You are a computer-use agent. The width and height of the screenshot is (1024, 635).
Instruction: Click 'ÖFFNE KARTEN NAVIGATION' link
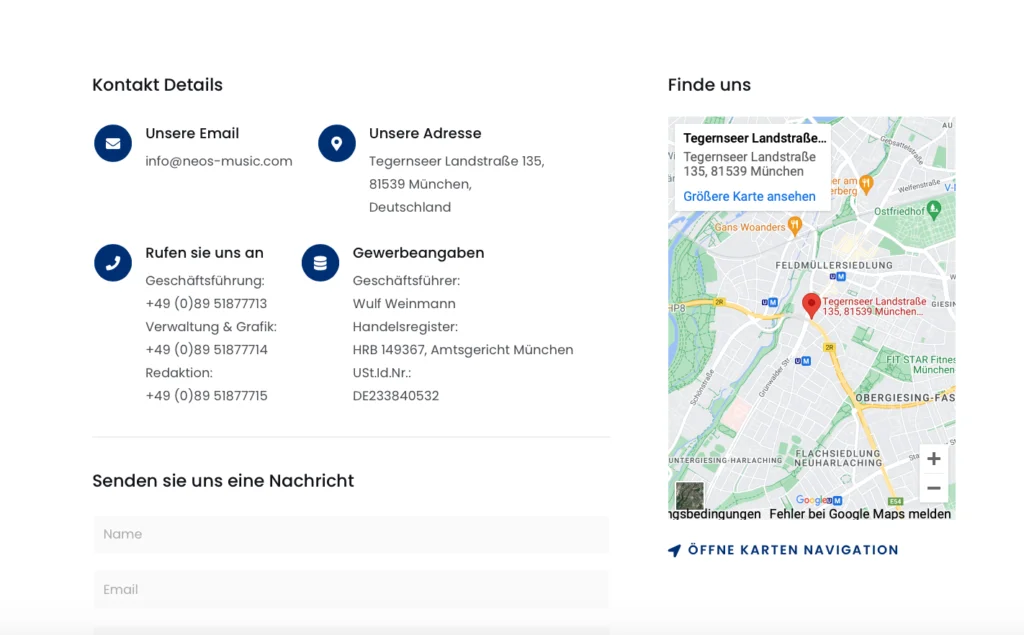793,550
